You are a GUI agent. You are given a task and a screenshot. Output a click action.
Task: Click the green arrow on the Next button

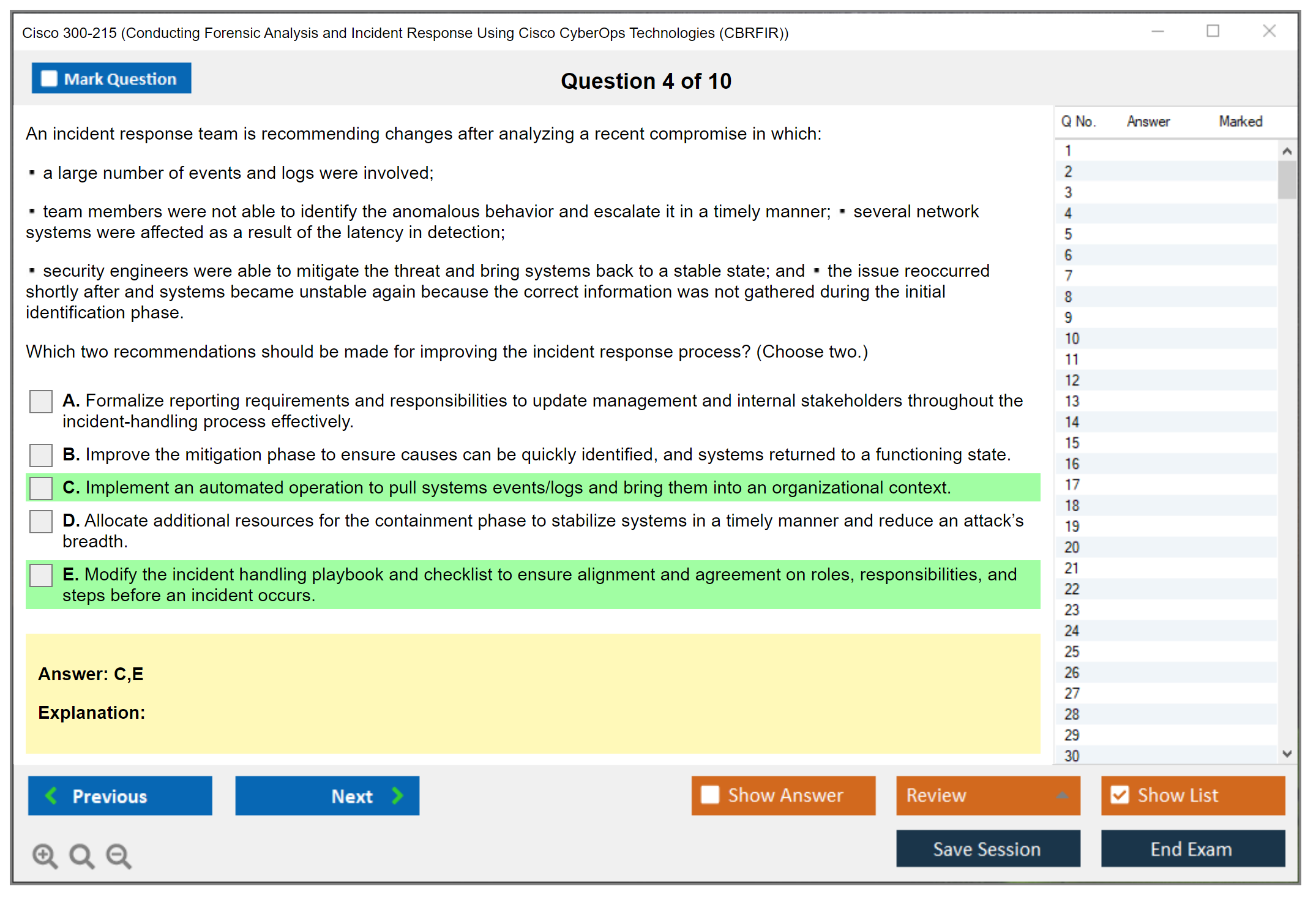(x=398, y=795)
